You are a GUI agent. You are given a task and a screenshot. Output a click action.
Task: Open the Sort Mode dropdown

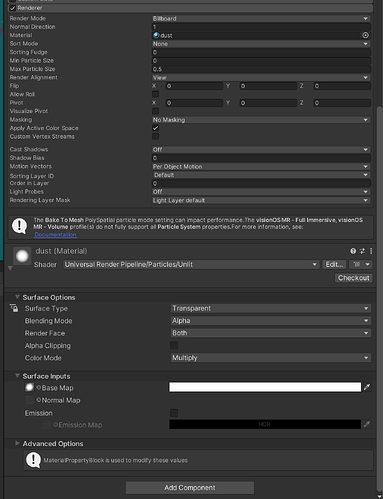click(261, 44)
